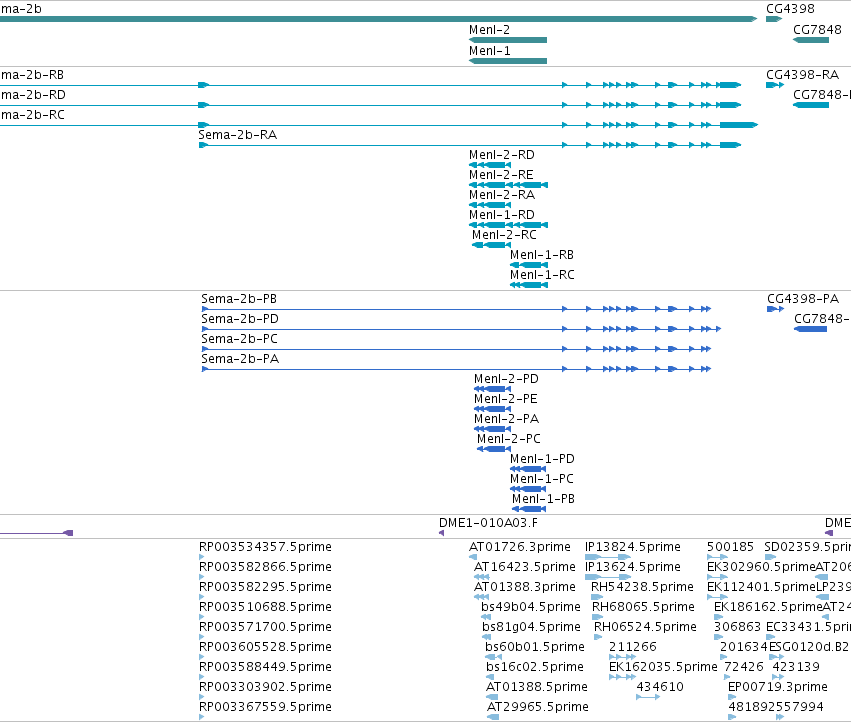The height and width of the screenshot is (722, 851).
Task: Select protein Sema-2b-PB
Action: [456, 309]
